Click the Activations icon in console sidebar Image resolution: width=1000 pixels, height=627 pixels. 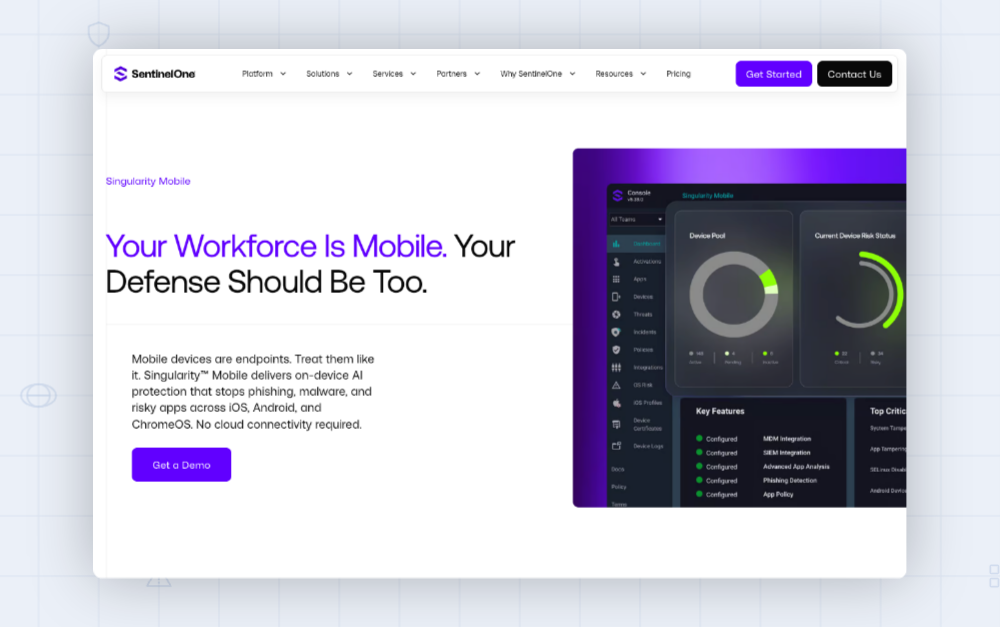[x=616, y=262]
